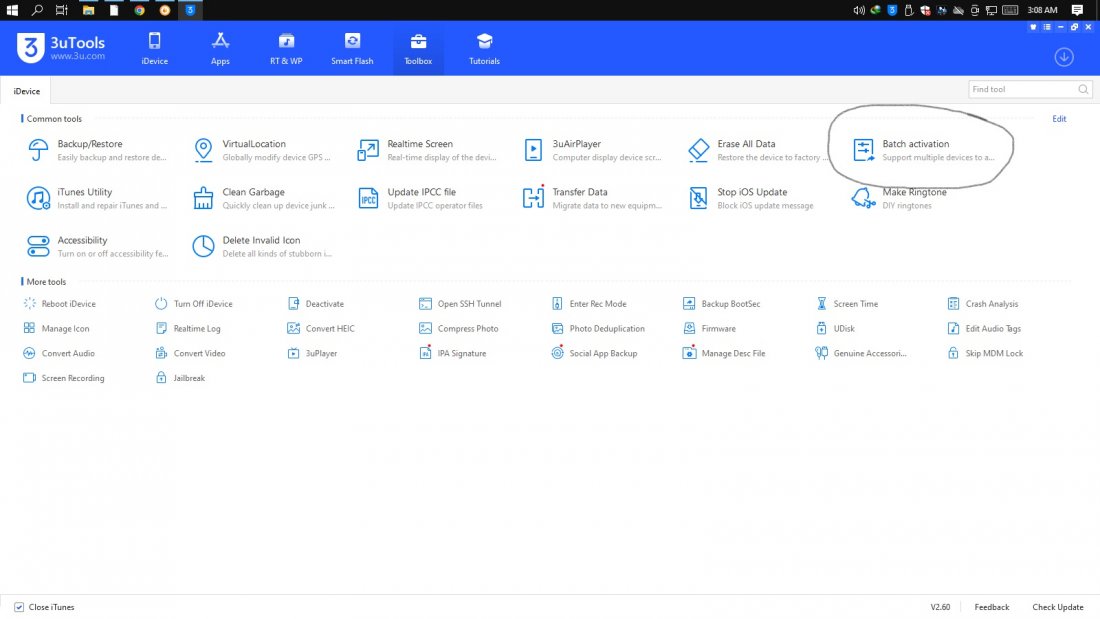1100x619 pixels.
Task: Open the Backup/Restore tool
Action: pos(97,150)
